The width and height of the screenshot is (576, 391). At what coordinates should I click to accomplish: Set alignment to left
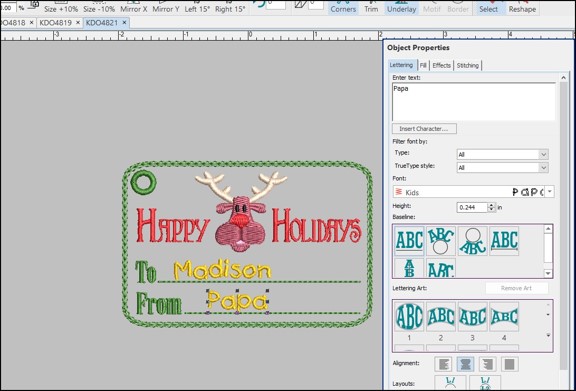click(443, 364)
